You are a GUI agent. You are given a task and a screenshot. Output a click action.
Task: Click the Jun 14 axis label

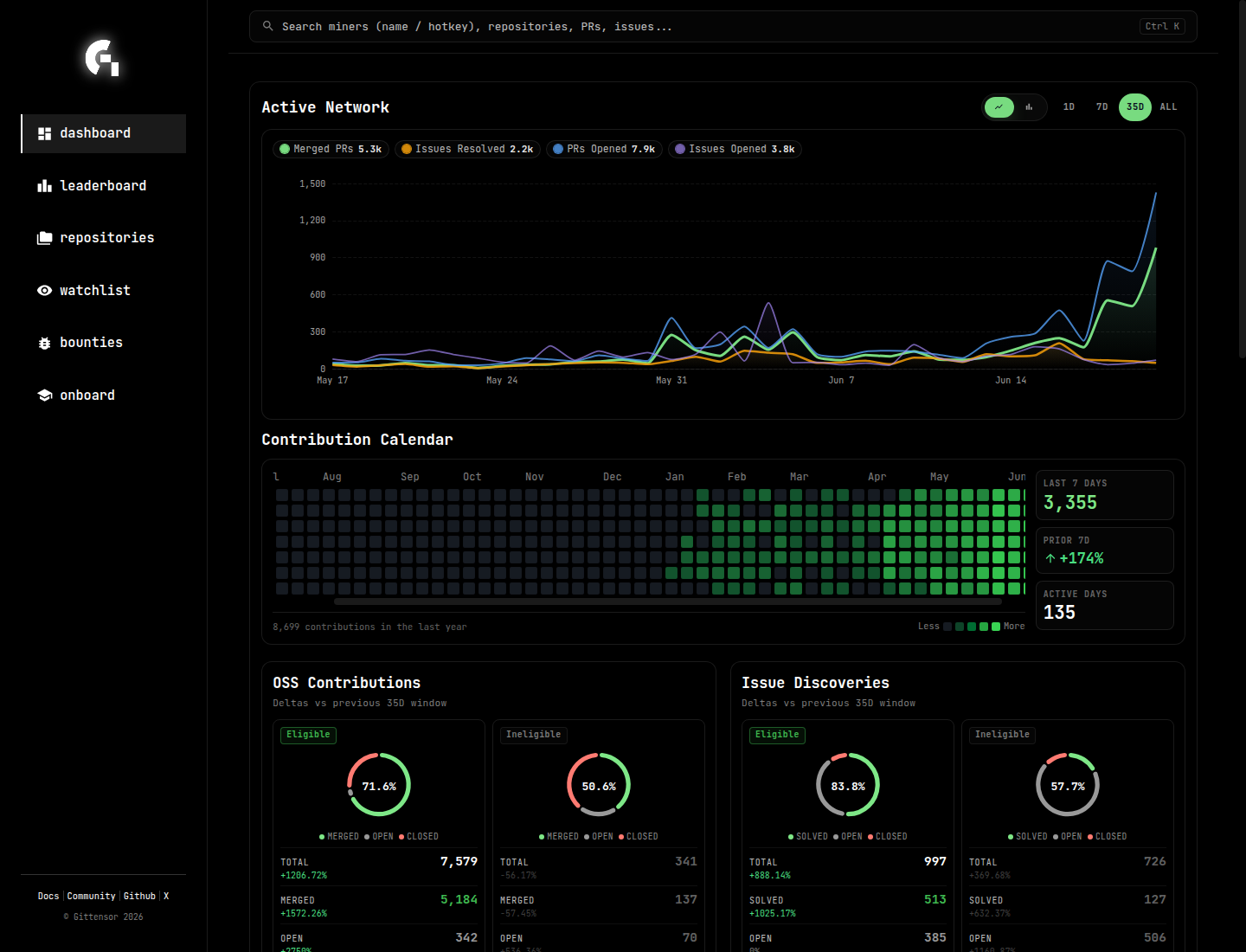point(1011,381)
